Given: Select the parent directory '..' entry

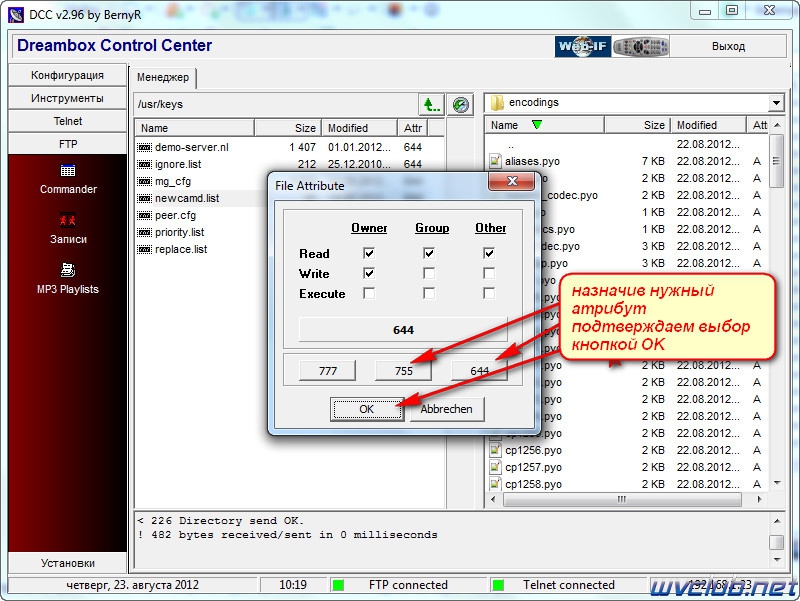Looking at the screenshot, I should 511,145.
